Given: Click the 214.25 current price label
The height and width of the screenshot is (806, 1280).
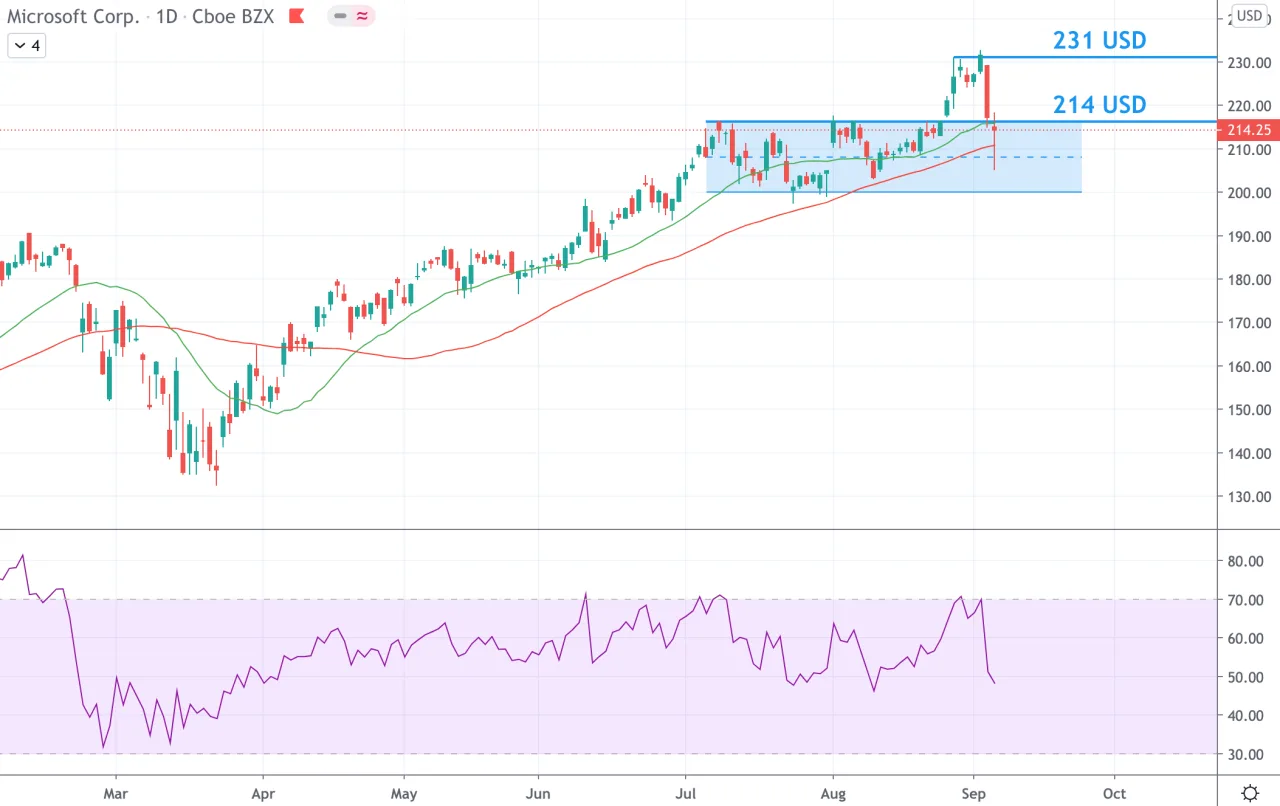Looking at the screenshot, I should pyautogui.click(x=1249, y=130).
